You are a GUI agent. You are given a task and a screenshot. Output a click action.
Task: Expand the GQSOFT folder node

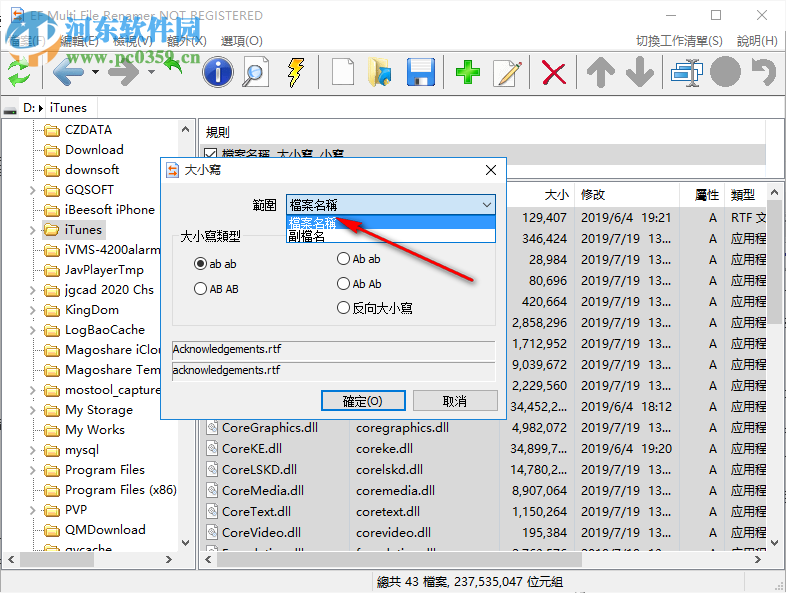click(x=33, y=190)
